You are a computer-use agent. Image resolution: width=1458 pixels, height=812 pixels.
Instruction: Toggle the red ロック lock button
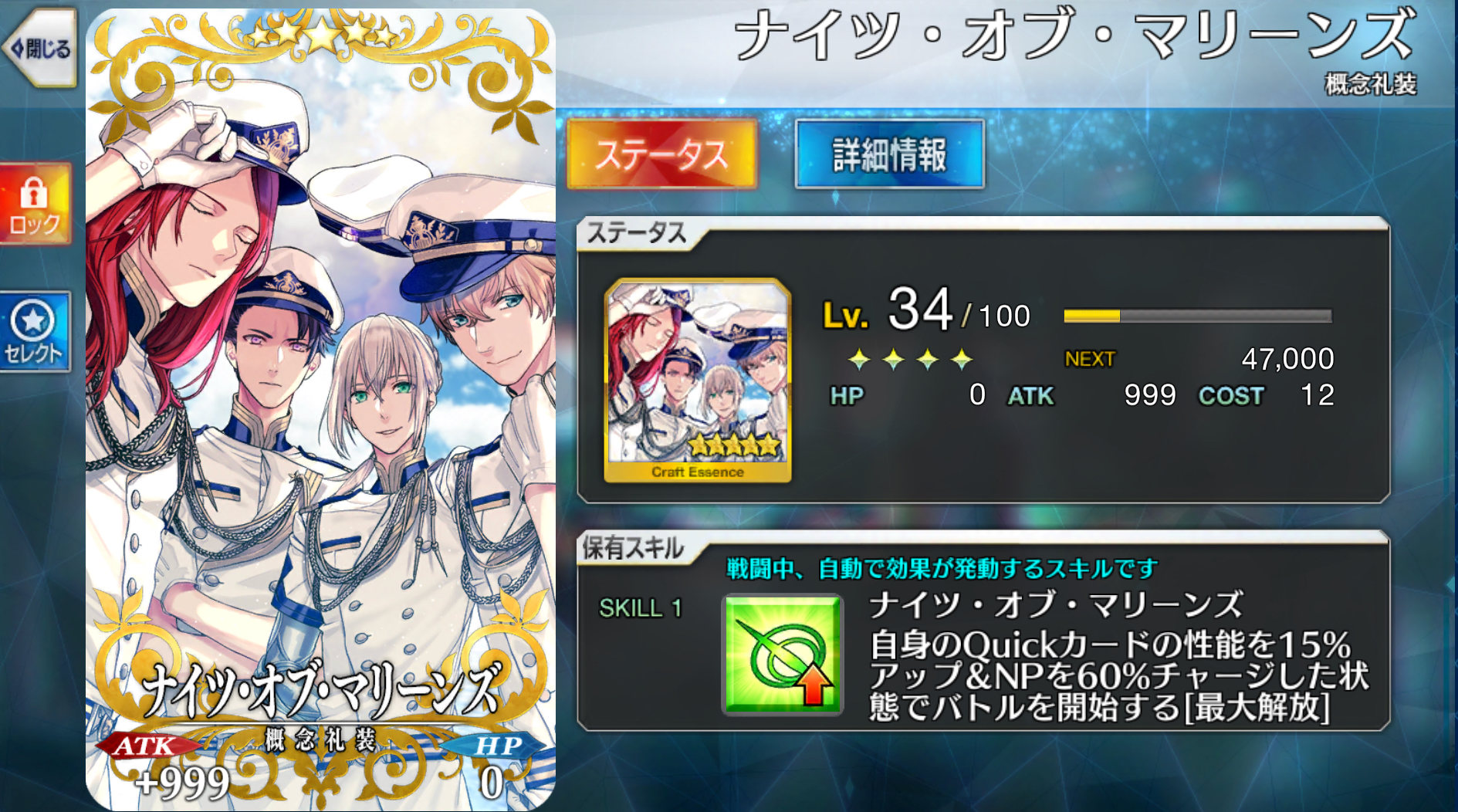tap(36, 204)
